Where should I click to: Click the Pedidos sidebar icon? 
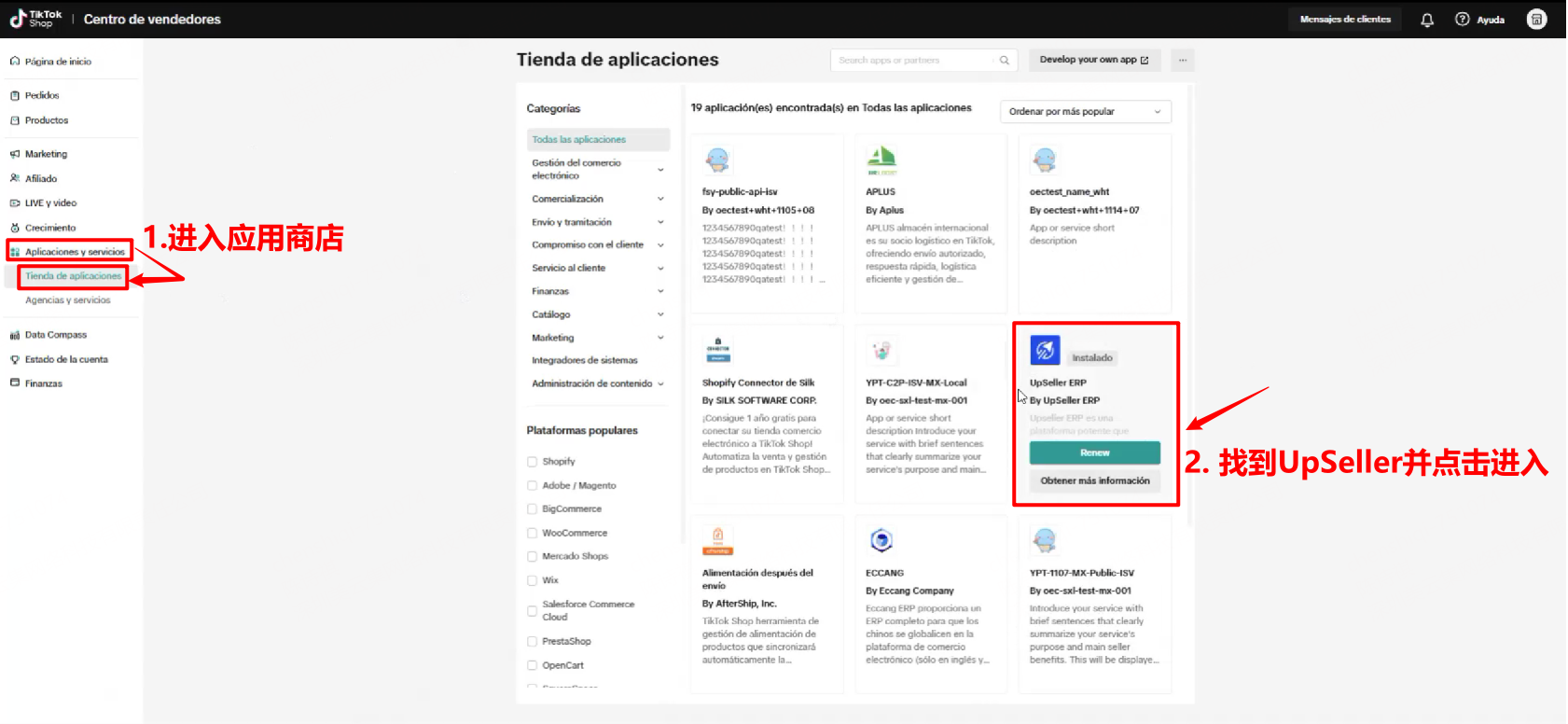15,95
